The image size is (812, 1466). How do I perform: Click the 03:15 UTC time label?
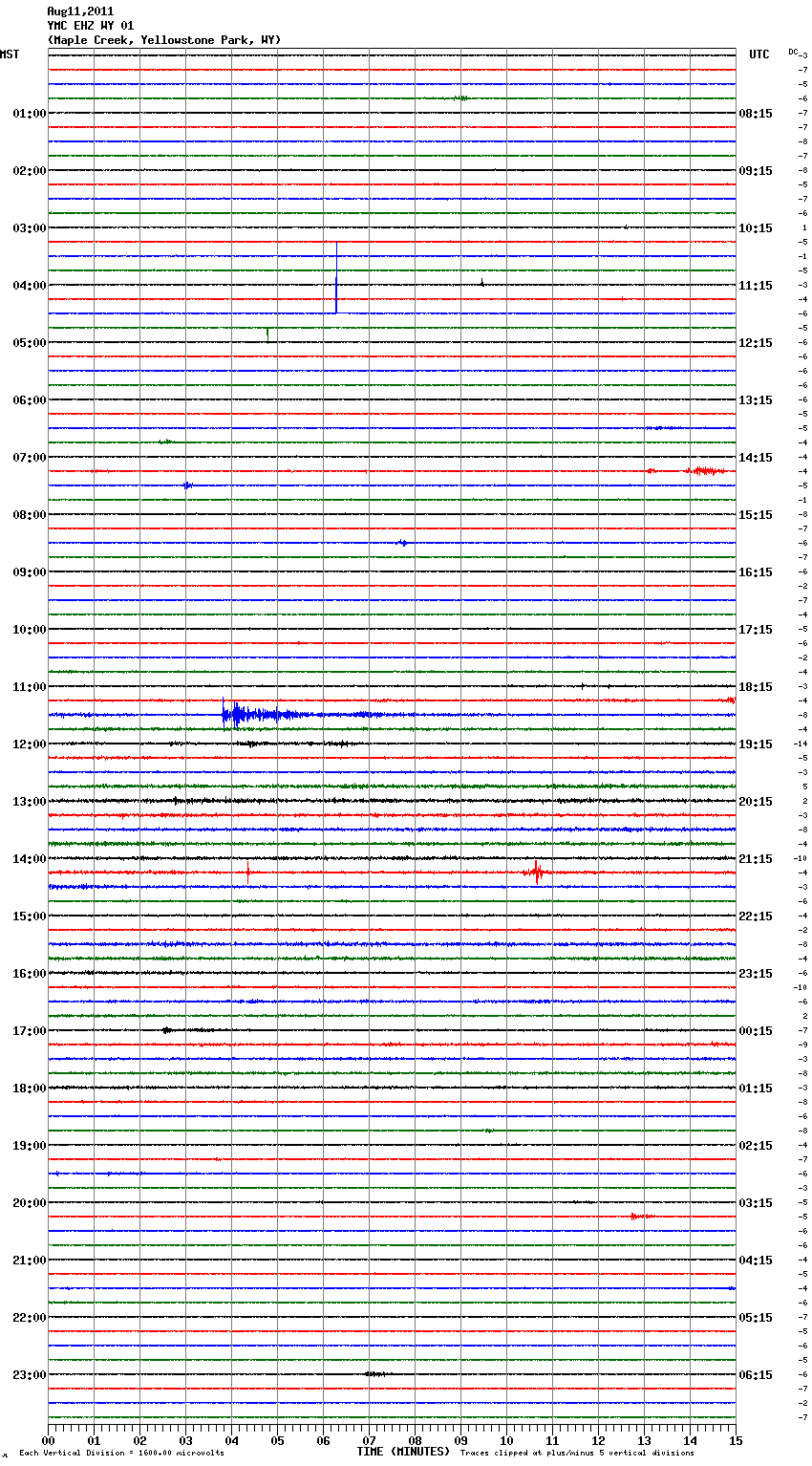click(756, 1203)
